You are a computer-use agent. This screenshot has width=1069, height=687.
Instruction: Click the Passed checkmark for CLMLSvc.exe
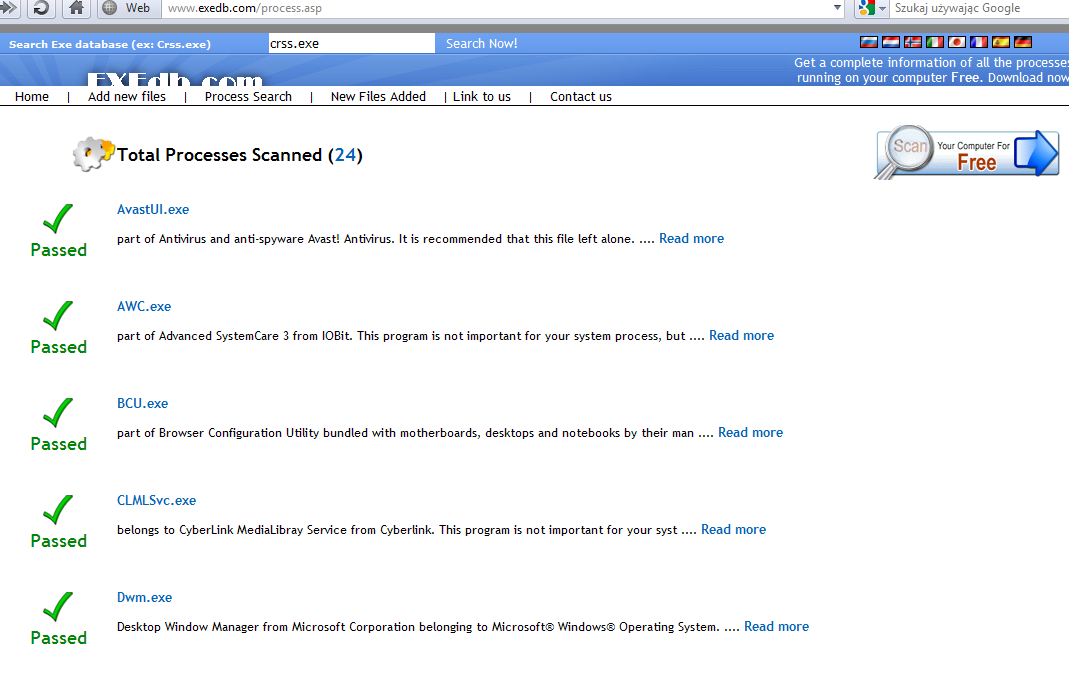pyautogui.click(x=58, y=509)
